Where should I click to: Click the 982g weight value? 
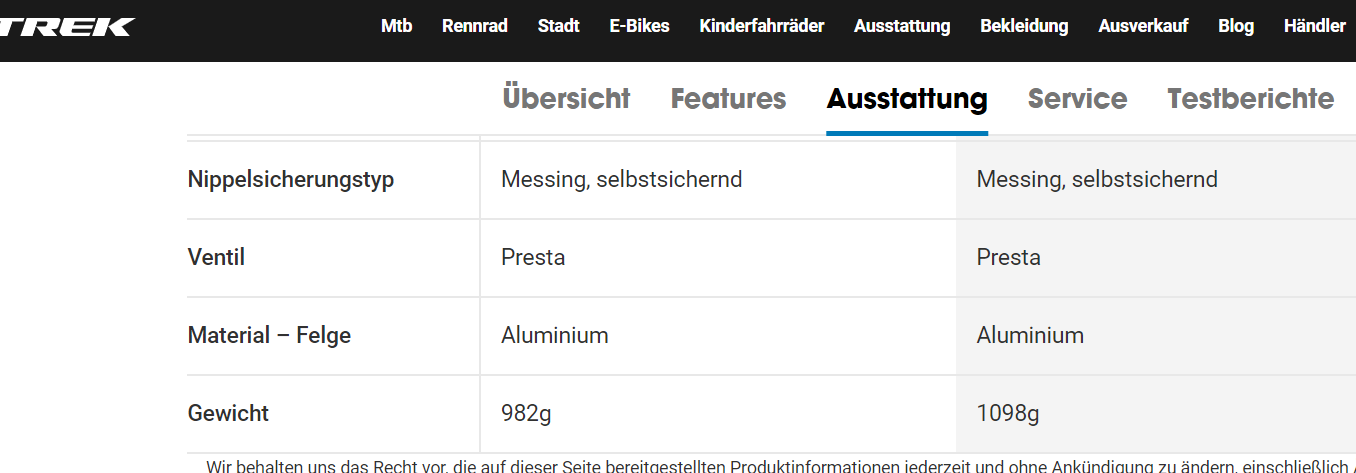click(526, 413)
